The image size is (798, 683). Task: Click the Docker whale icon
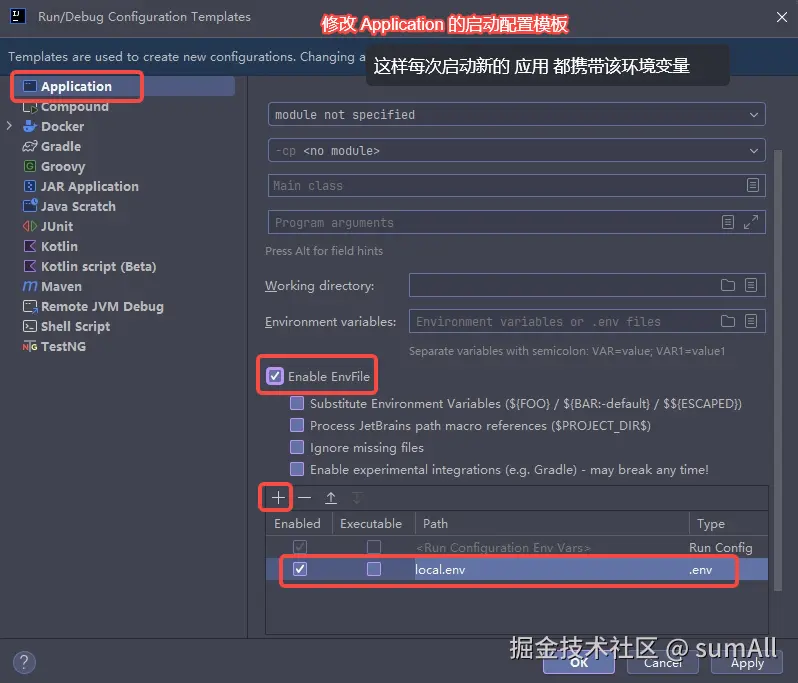[x=30, y=126]
